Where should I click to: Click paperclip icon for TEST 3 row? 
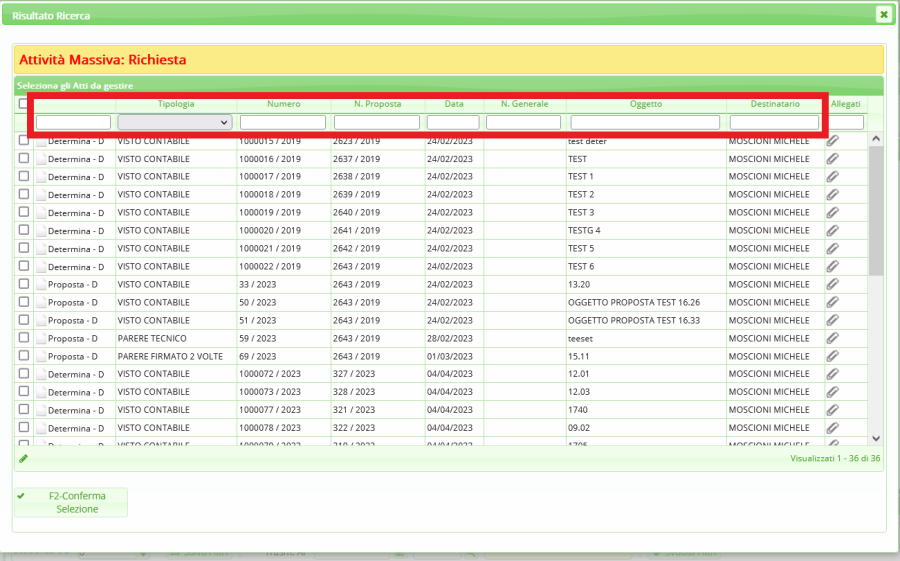coord(832,213)
